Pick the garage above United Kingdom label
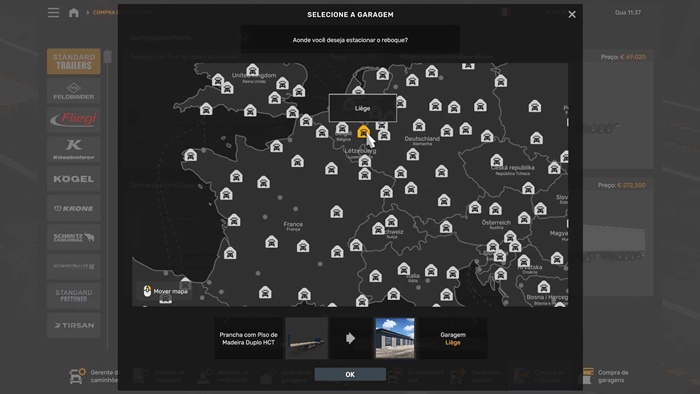Viewport: 700px width, 394px height. tap(253, 70)
